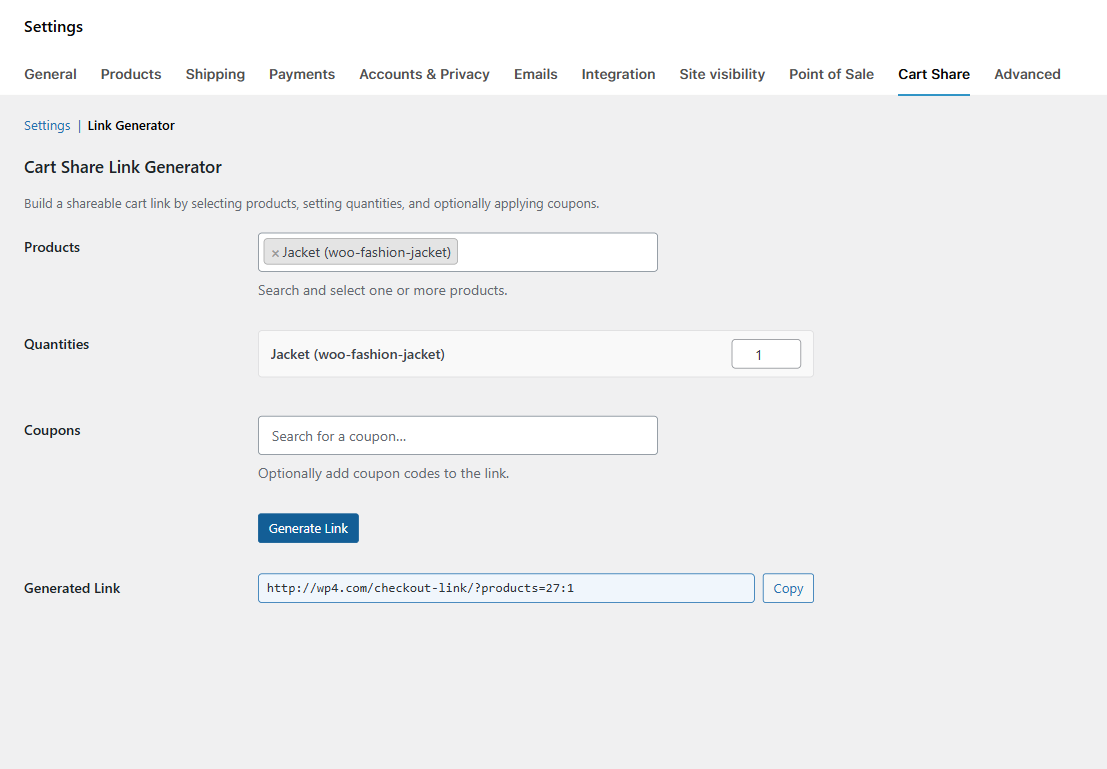Remove the Jacket product tag
Viewport: 1107px width, 769px height.
click(x=275, y=253)
